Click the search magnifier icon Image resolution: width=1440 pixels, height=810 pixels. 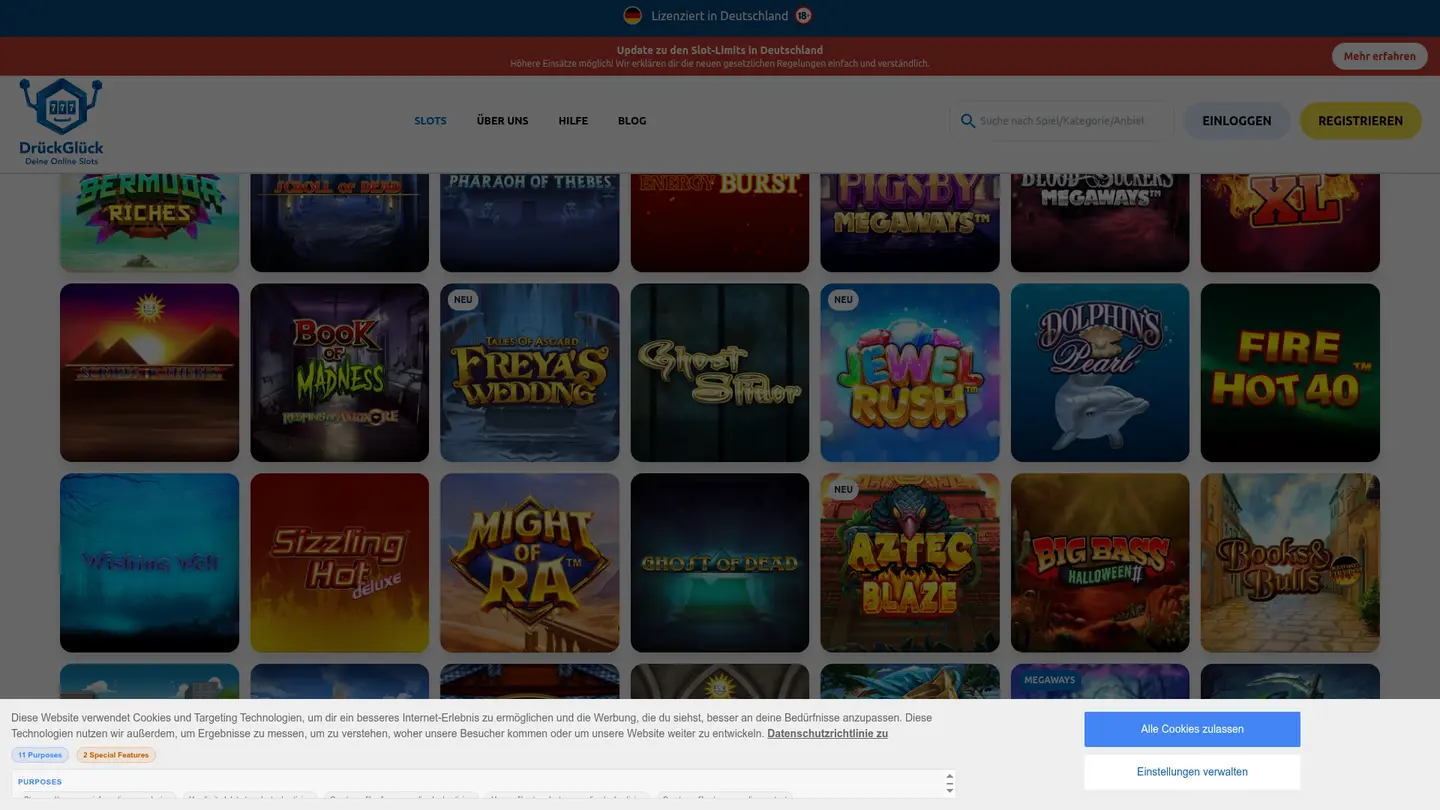(x=968, y=121)
